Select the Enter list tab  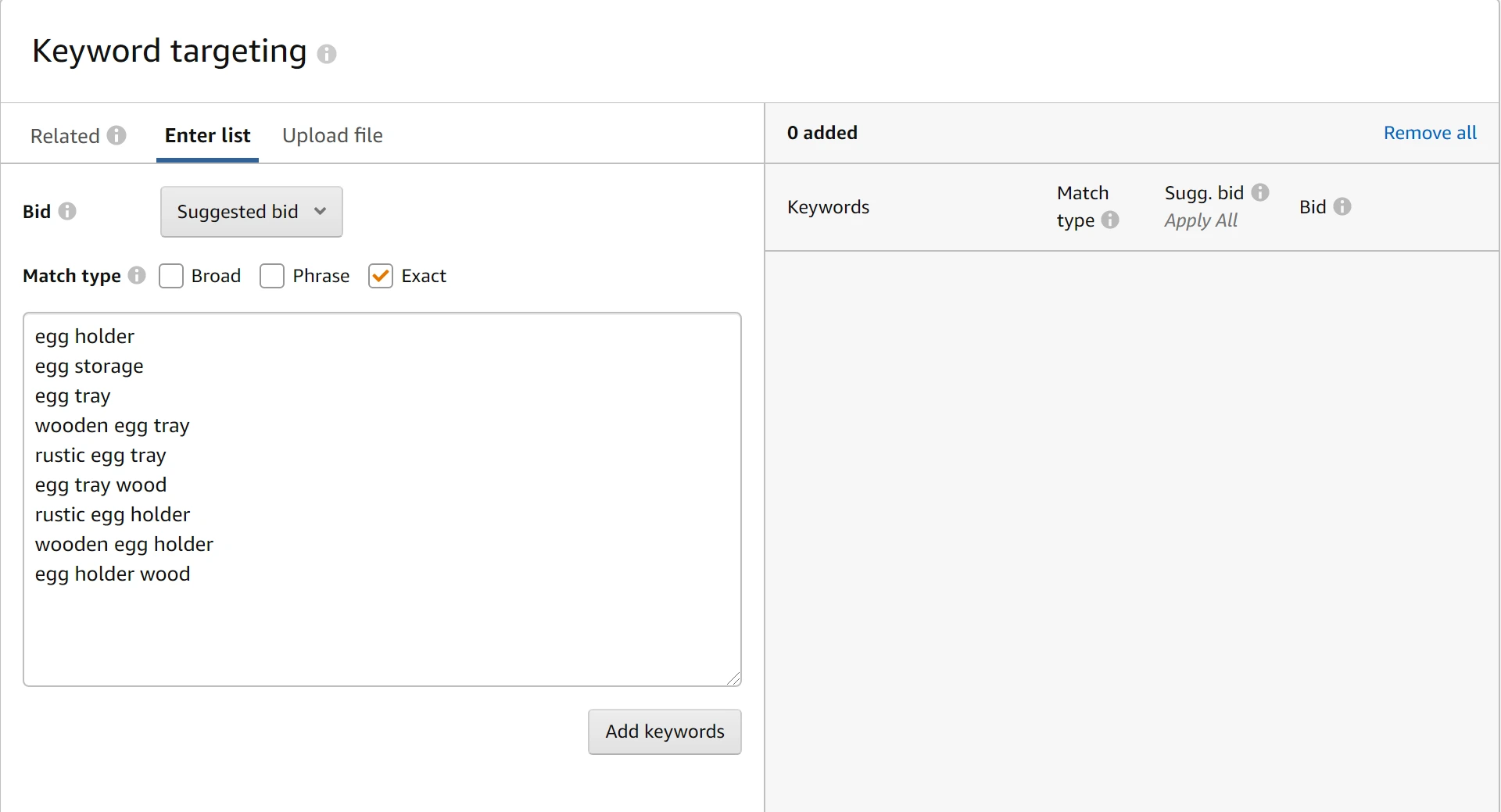pos(207,136)
